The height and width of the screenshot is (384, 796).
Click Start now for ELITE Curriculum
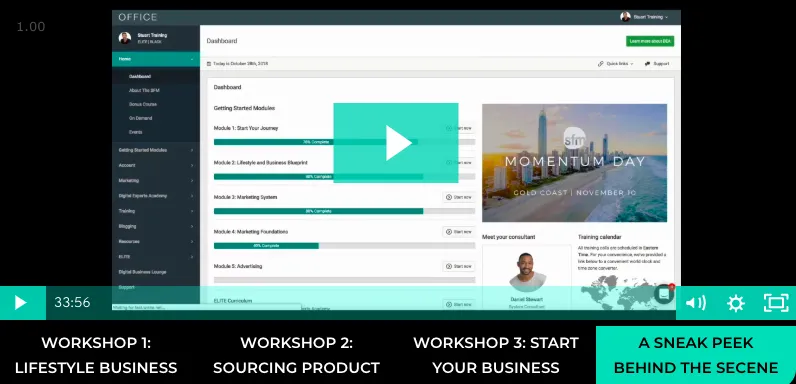(x=458, y=304)
